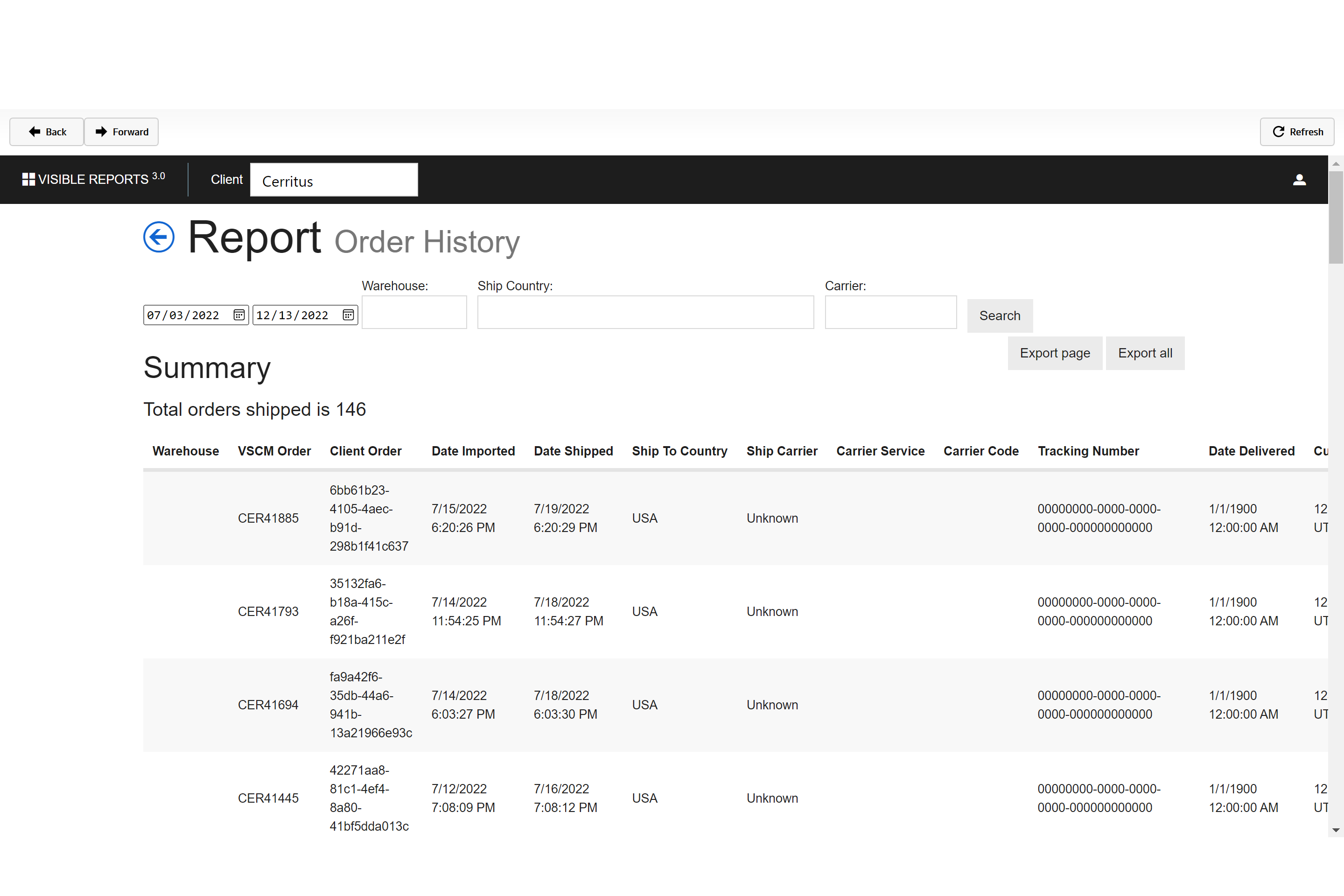Screen dimensions: 1344x896
Task: Click the forward navigation arrow icon
Action: pos(100,131)
